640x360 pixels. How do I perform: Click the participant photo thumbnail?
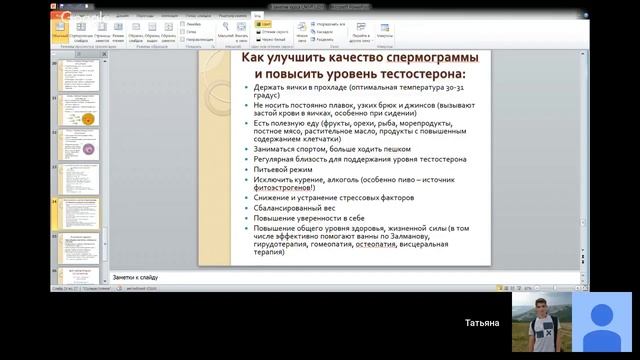[x=542, y=322]
